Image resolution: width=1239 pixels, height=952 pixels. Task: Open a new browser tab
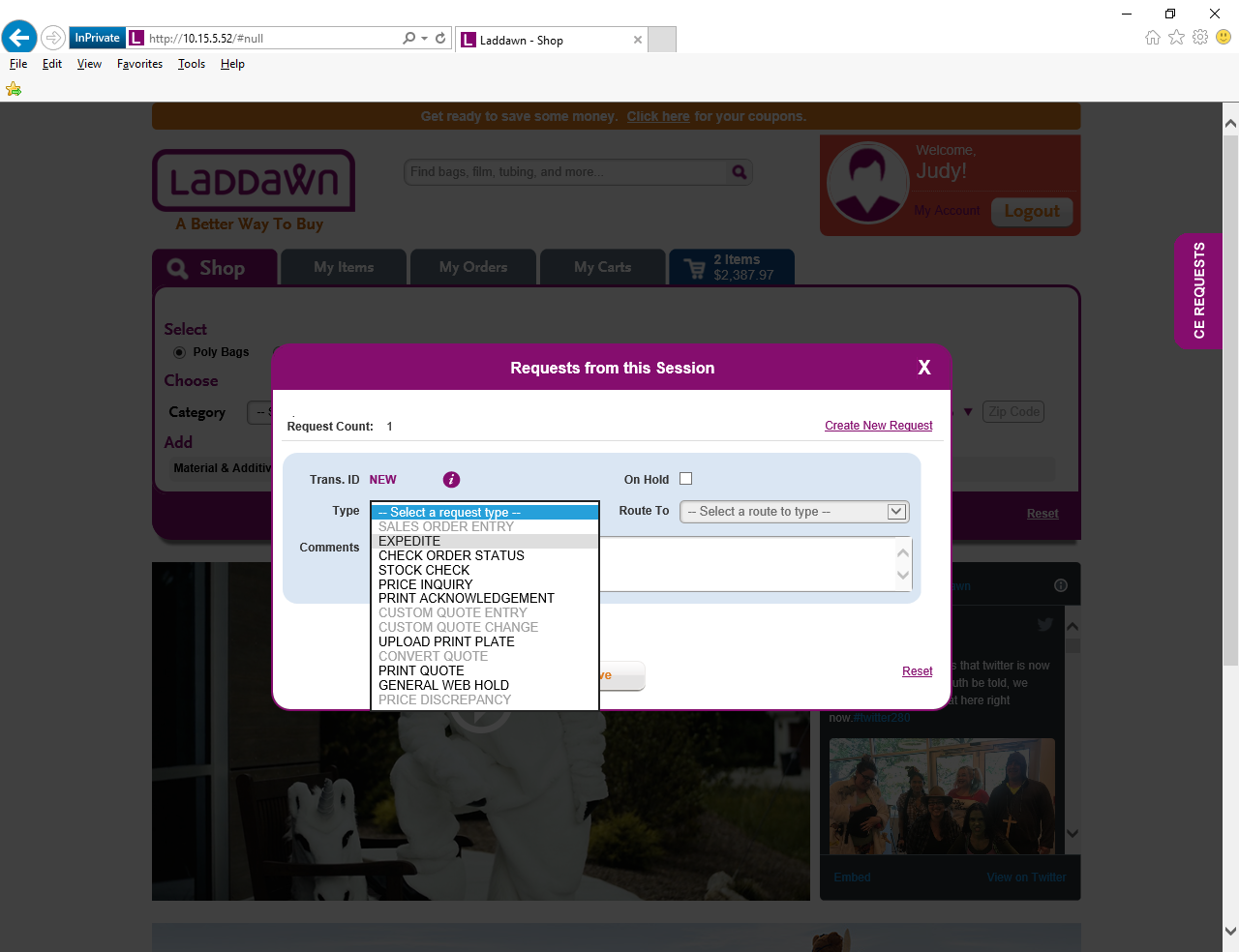pos(662,40)
